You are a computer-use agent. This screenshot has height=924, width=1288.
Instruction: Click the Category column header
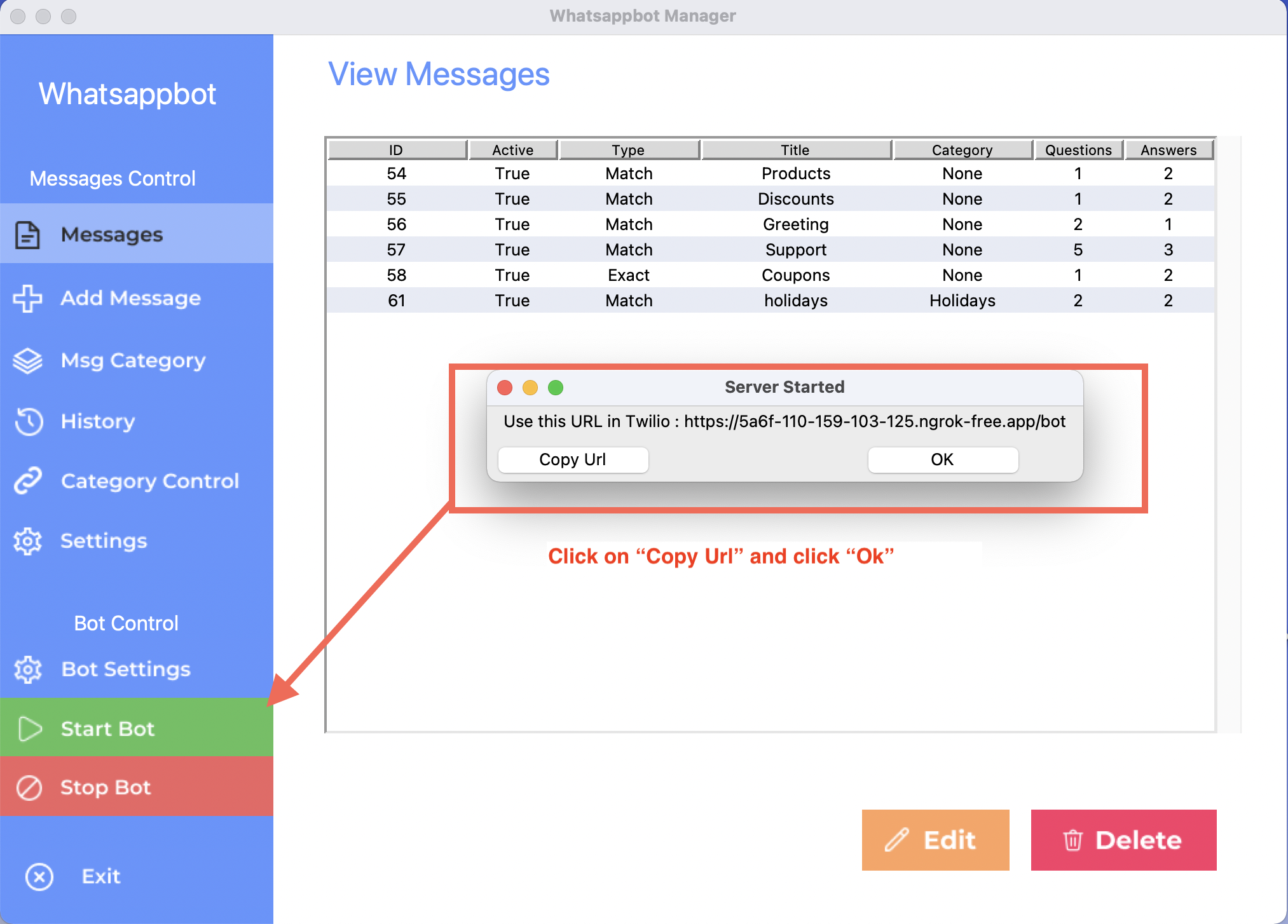(x=963, y=150)
